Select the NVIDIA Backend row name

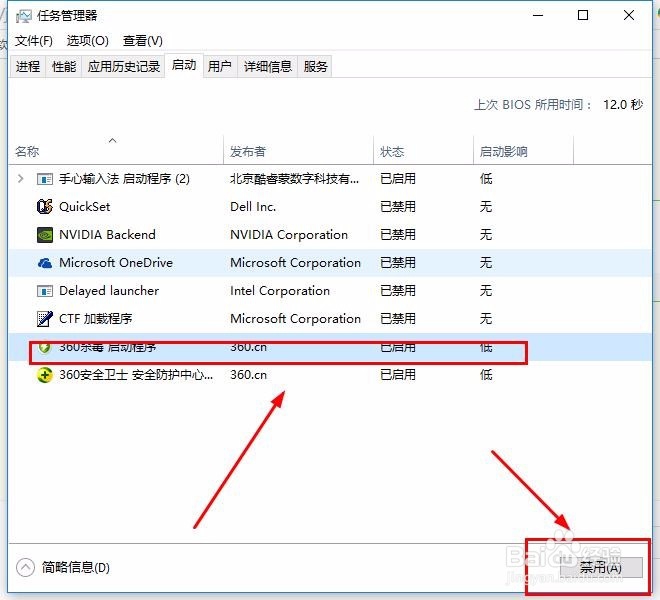107,235
